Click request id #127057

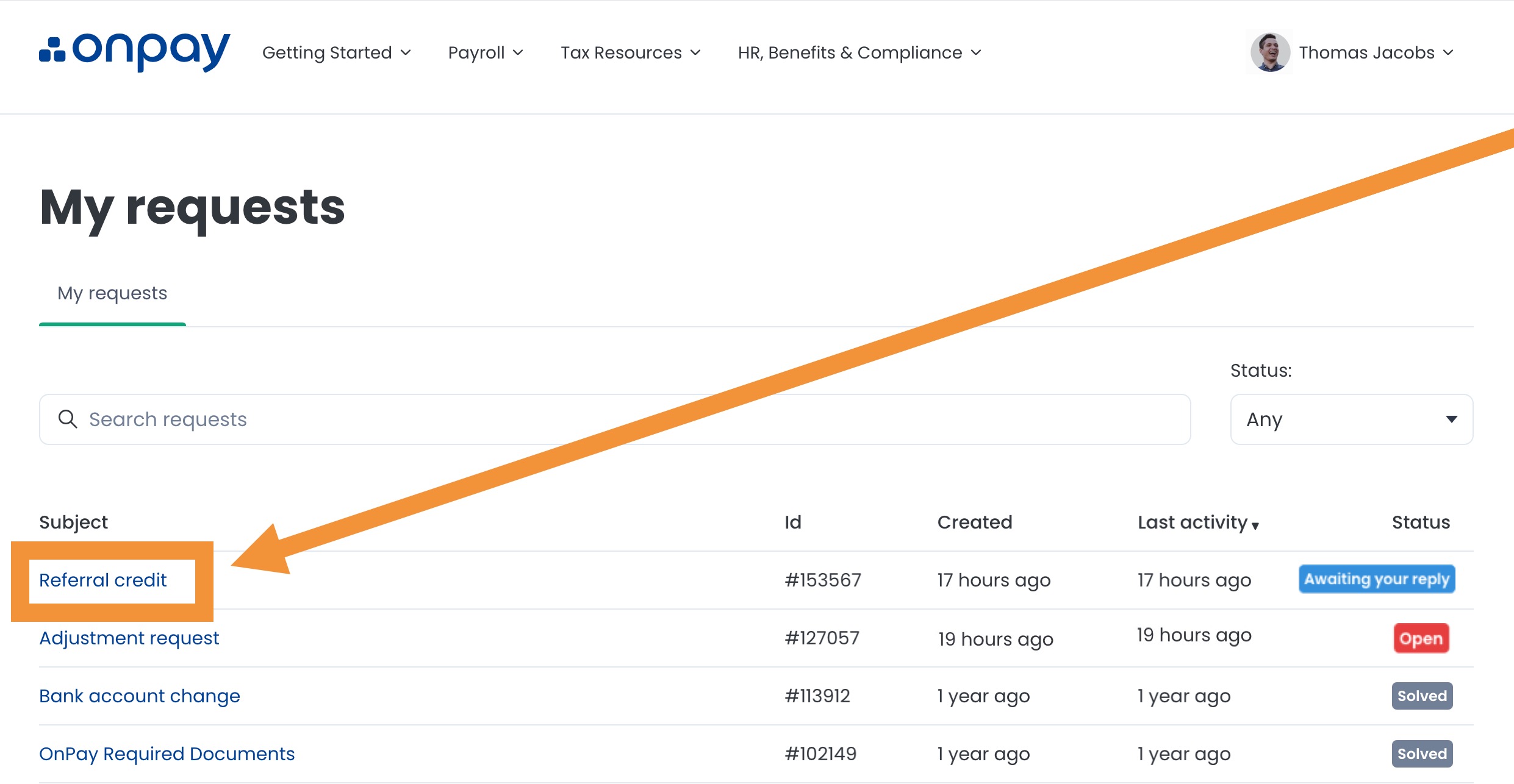pos(822,638)
